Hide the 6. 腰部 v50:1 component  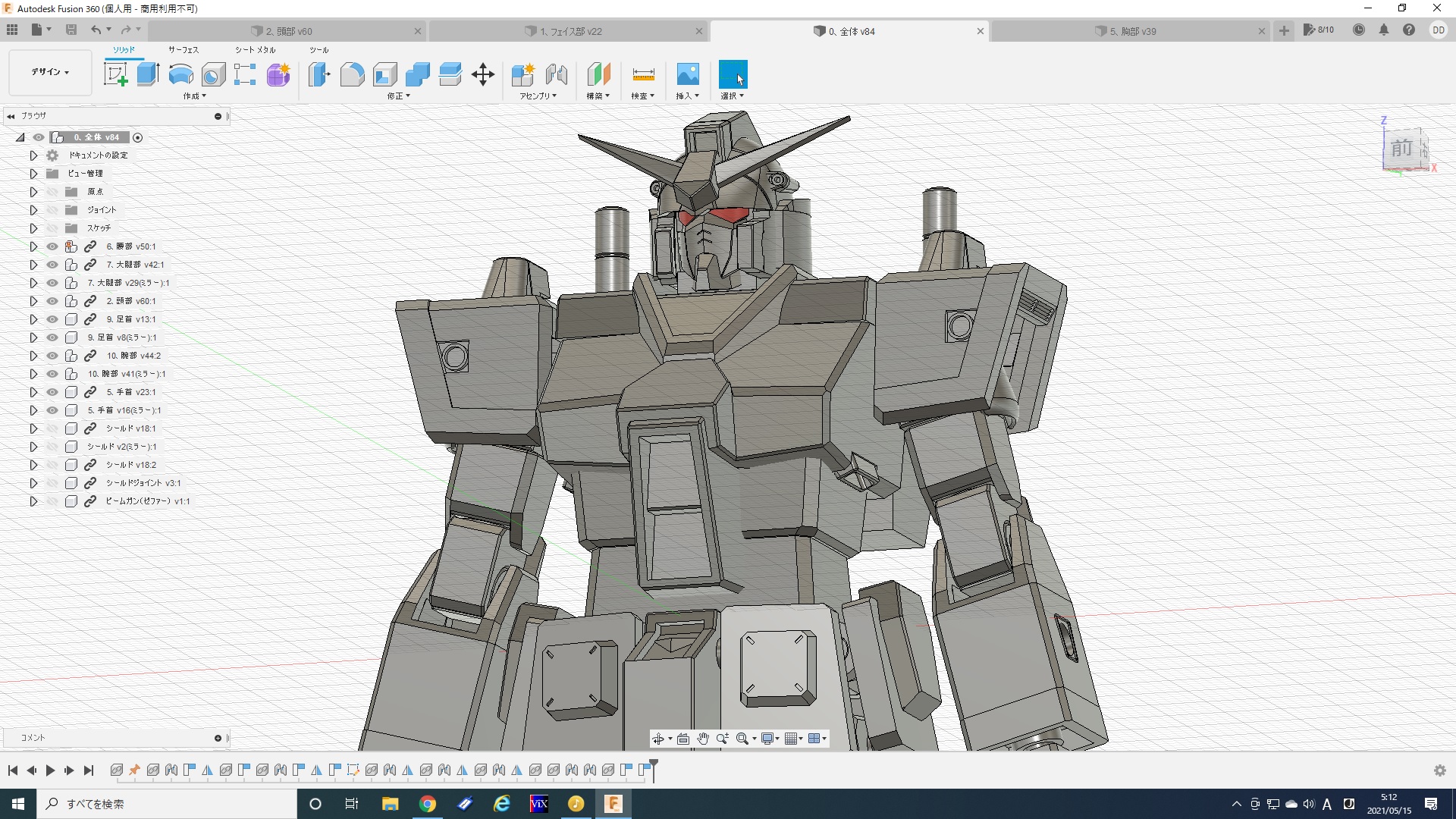tap(52, 246)
